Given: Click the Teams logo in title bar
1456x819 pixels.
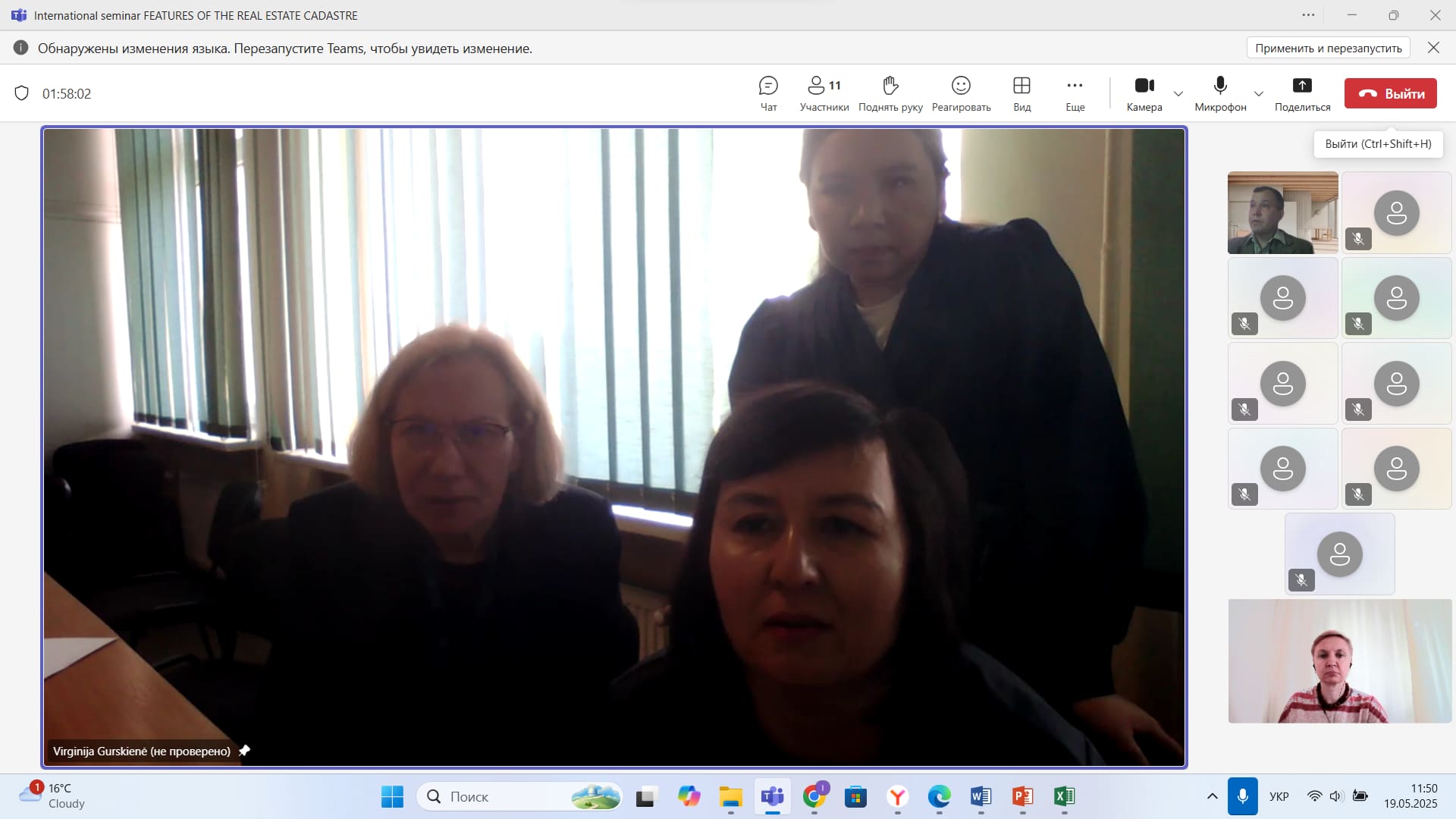Looking at the screenshot, I should tap(19, 15).
